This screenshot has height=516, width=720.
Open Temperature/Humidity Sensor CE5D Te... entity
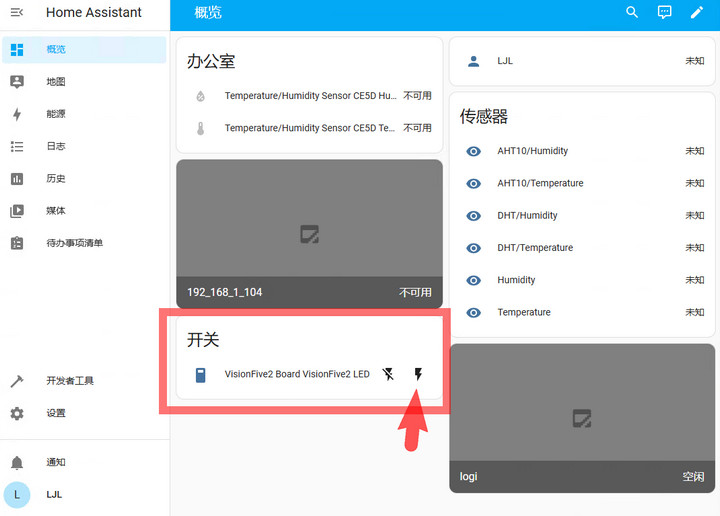(311, 128)
